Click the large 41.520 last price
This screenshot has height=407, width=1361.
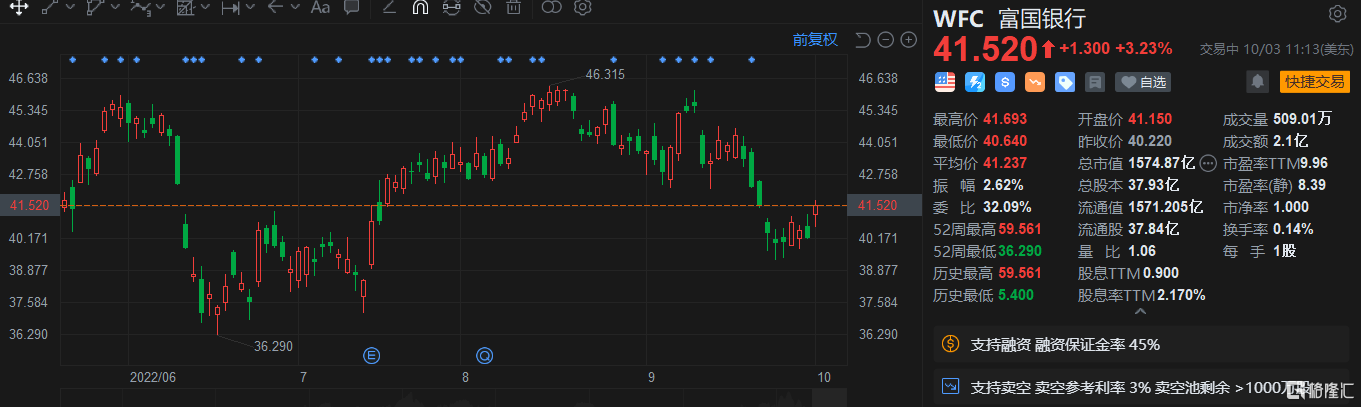point(984,48)
